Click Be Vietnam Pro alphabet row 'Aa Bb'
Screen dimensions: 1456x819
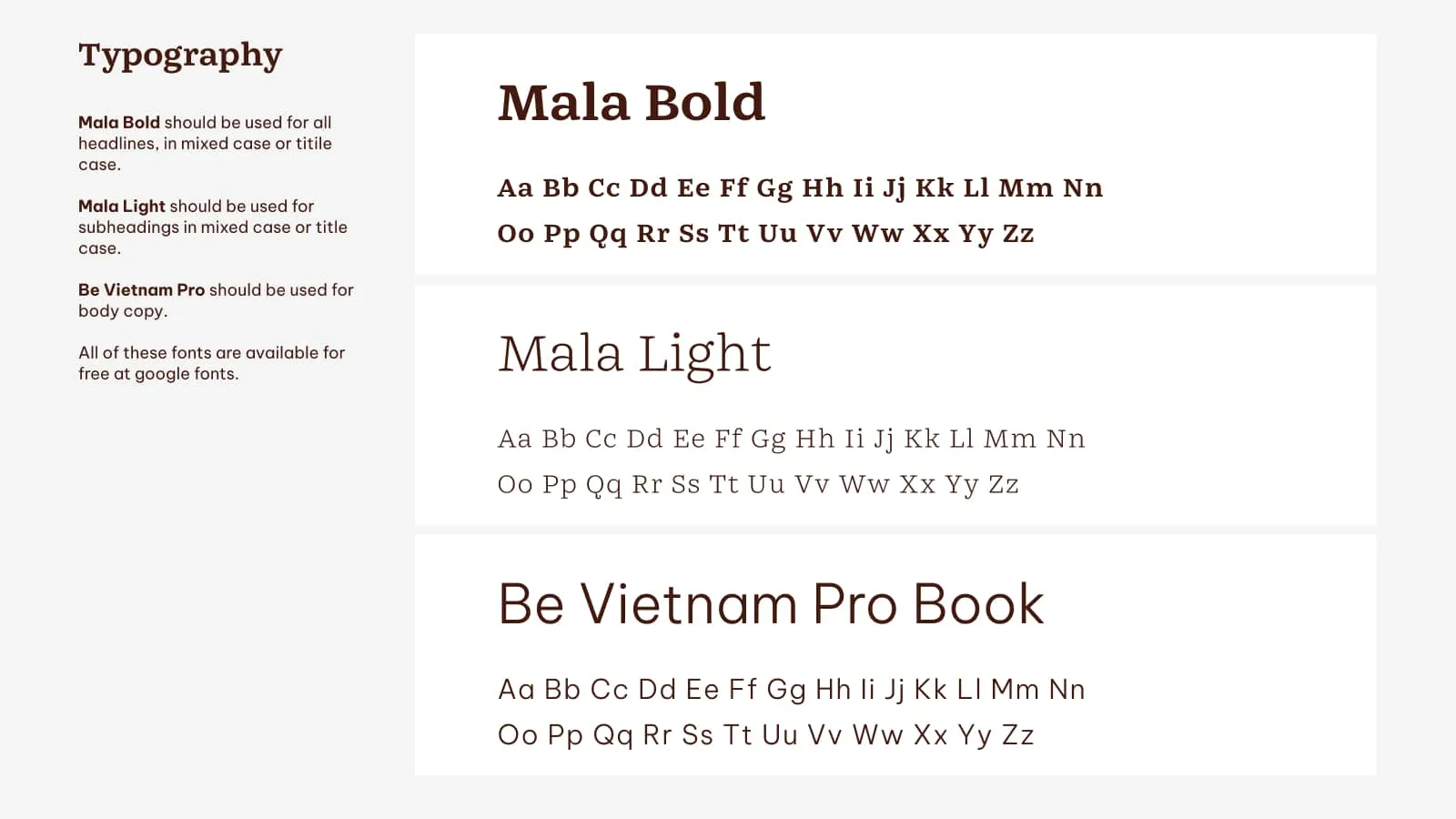(x=791, y=690)
